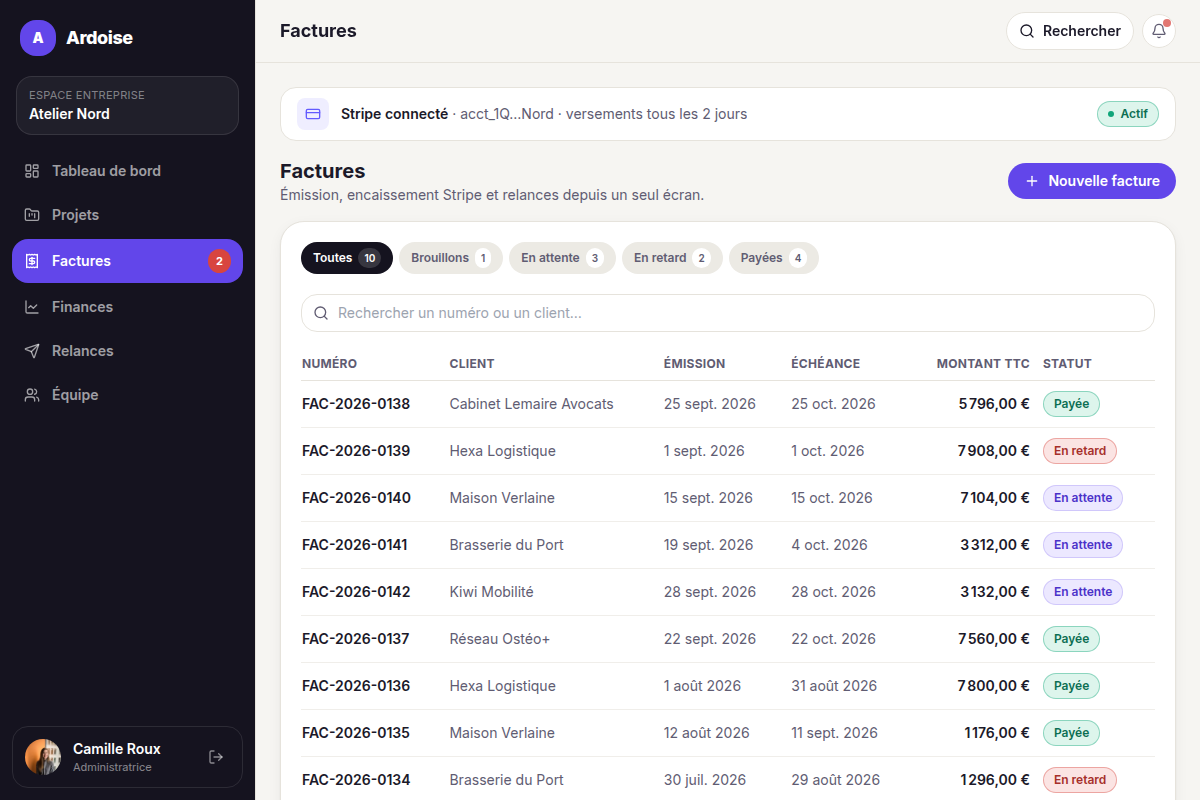The width and height of the screenshot is (1200, 800).
Task: Click the amount 3 312,00 €
Action: coord(995,545)
